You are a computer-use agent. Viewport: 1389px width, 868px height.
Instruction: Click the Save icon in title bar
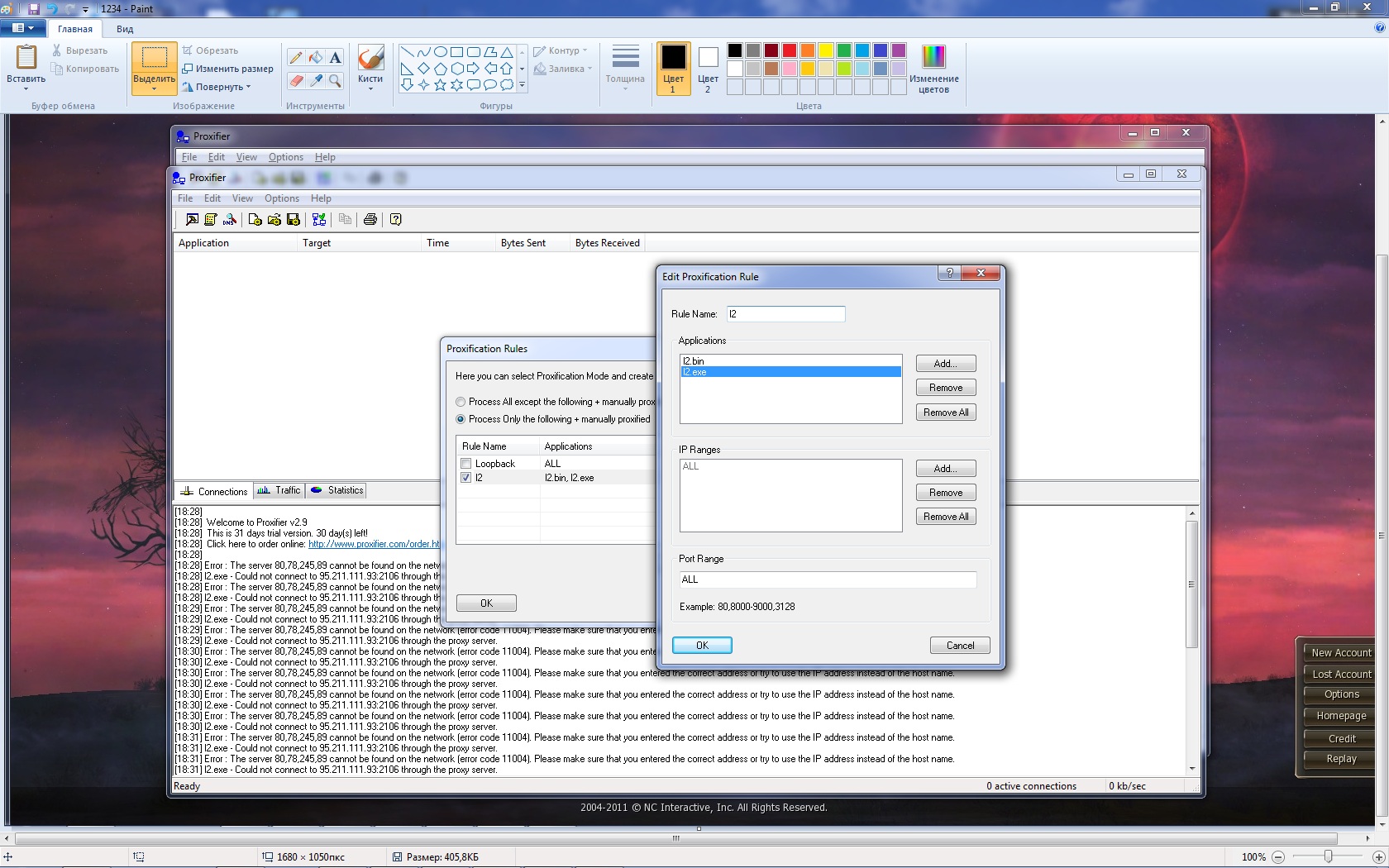34,8
